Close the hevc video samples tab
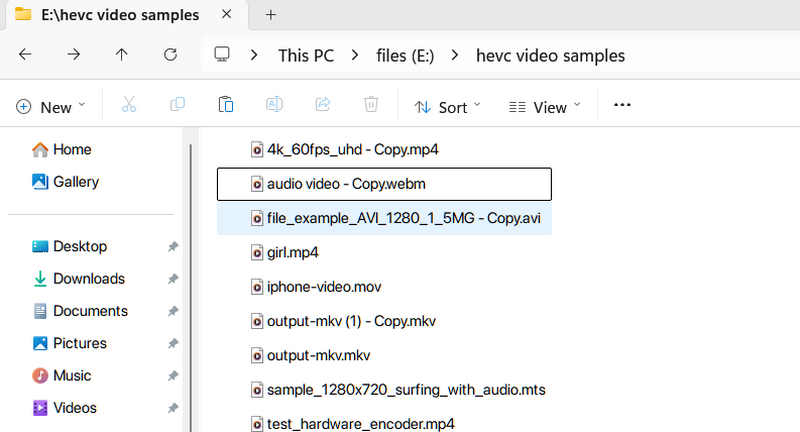This screenshot has width=800, height=432. 227,14
